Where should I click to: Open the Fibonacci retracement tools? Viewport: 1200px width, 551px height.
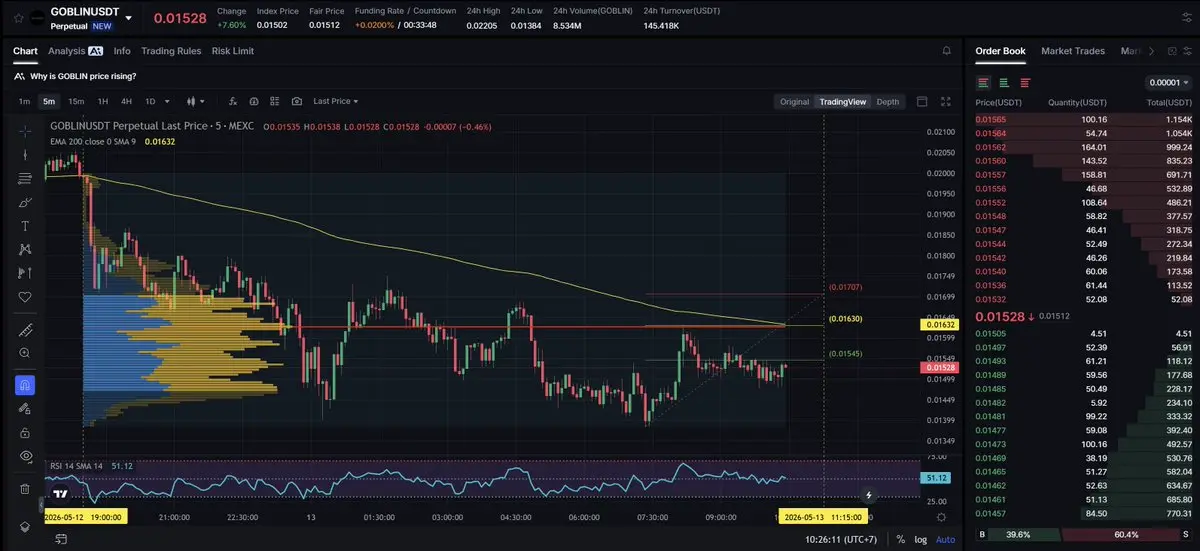click(25, 178)
